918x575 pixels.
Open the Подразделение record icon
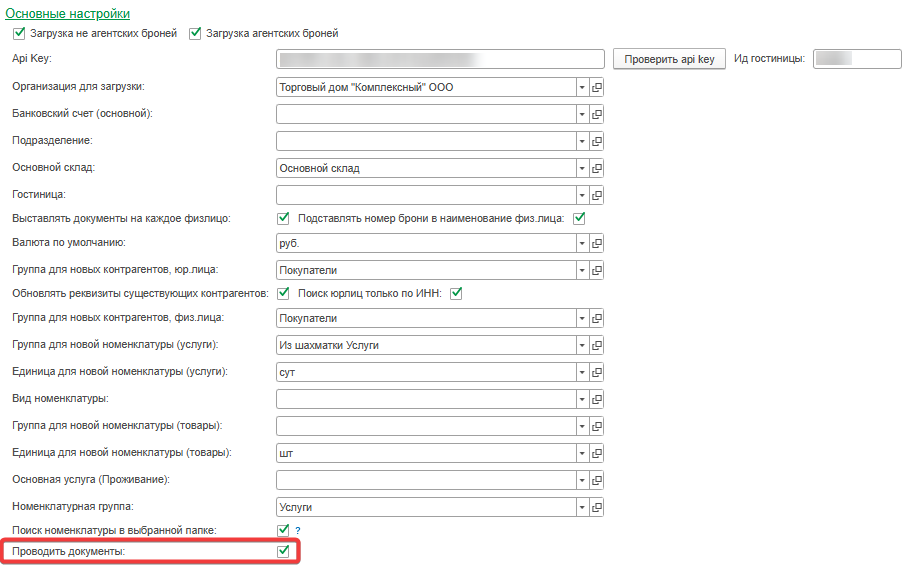[597, 141]
